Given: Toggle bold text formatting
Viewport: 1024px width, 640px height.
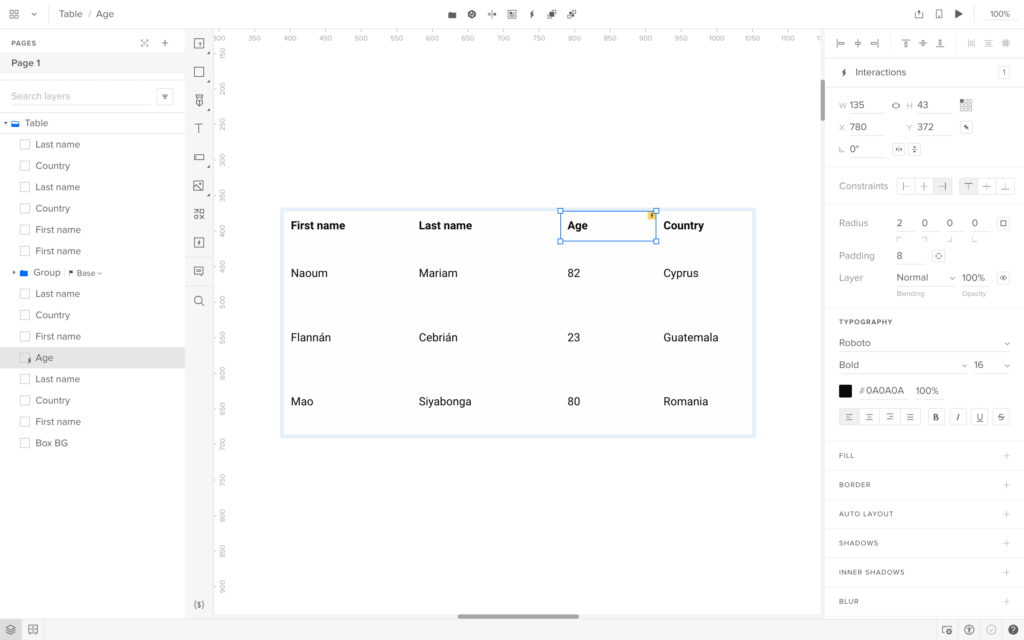Looking at the screenshot, I should (x=936, y=417).
